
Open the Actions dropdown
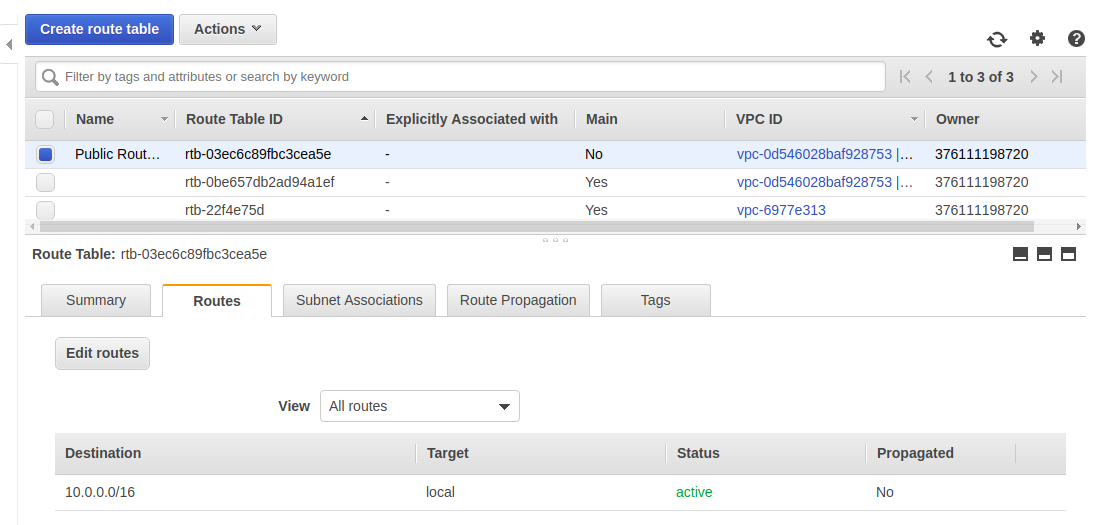[x=228, y=29]
